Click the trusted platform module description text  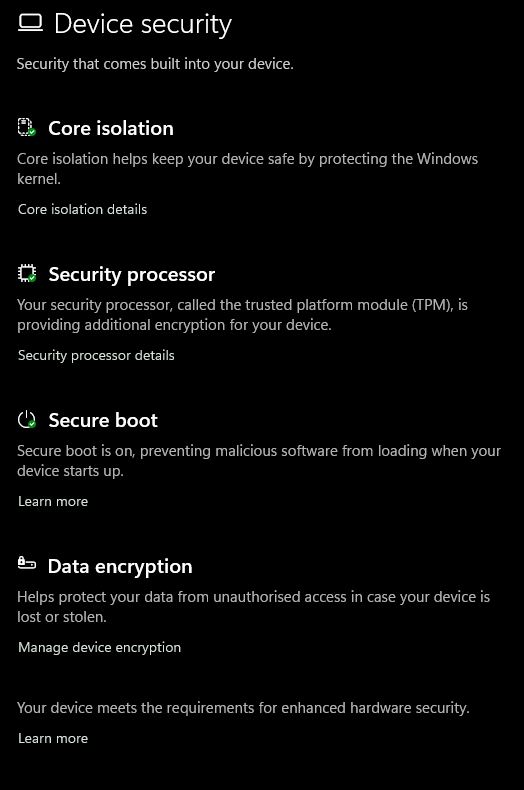tap(242, 315)
